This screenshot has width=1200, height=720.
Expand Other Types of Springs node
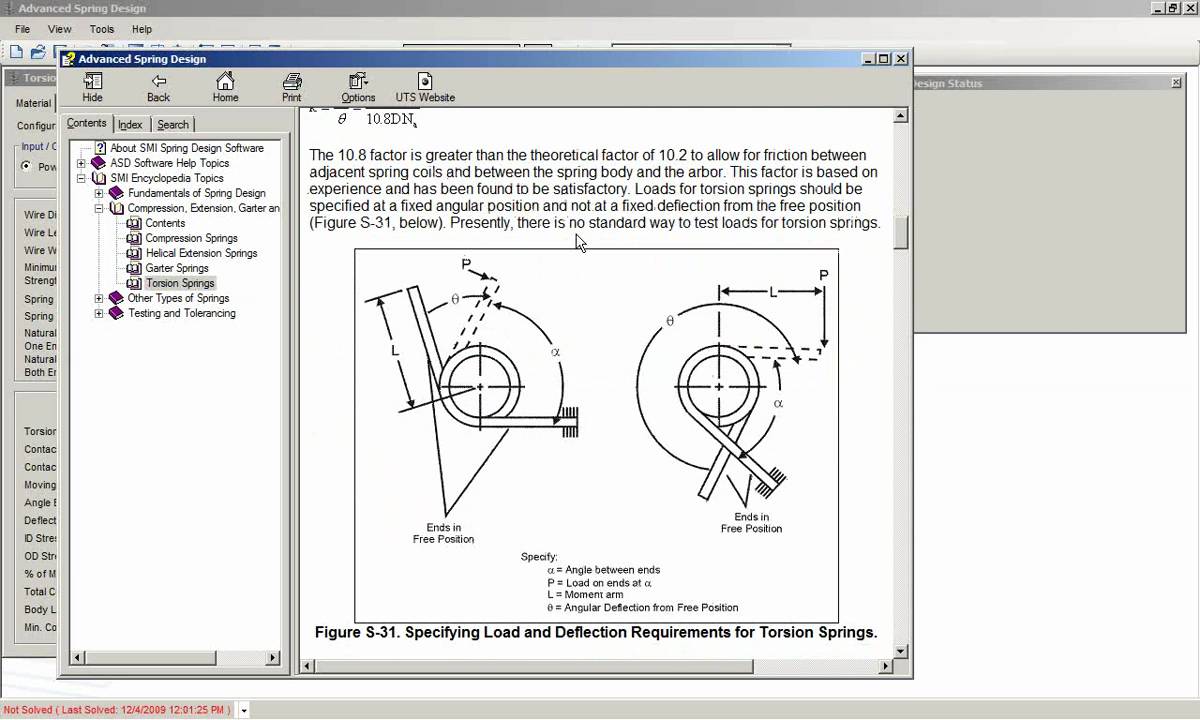click(x=99, y=298)
